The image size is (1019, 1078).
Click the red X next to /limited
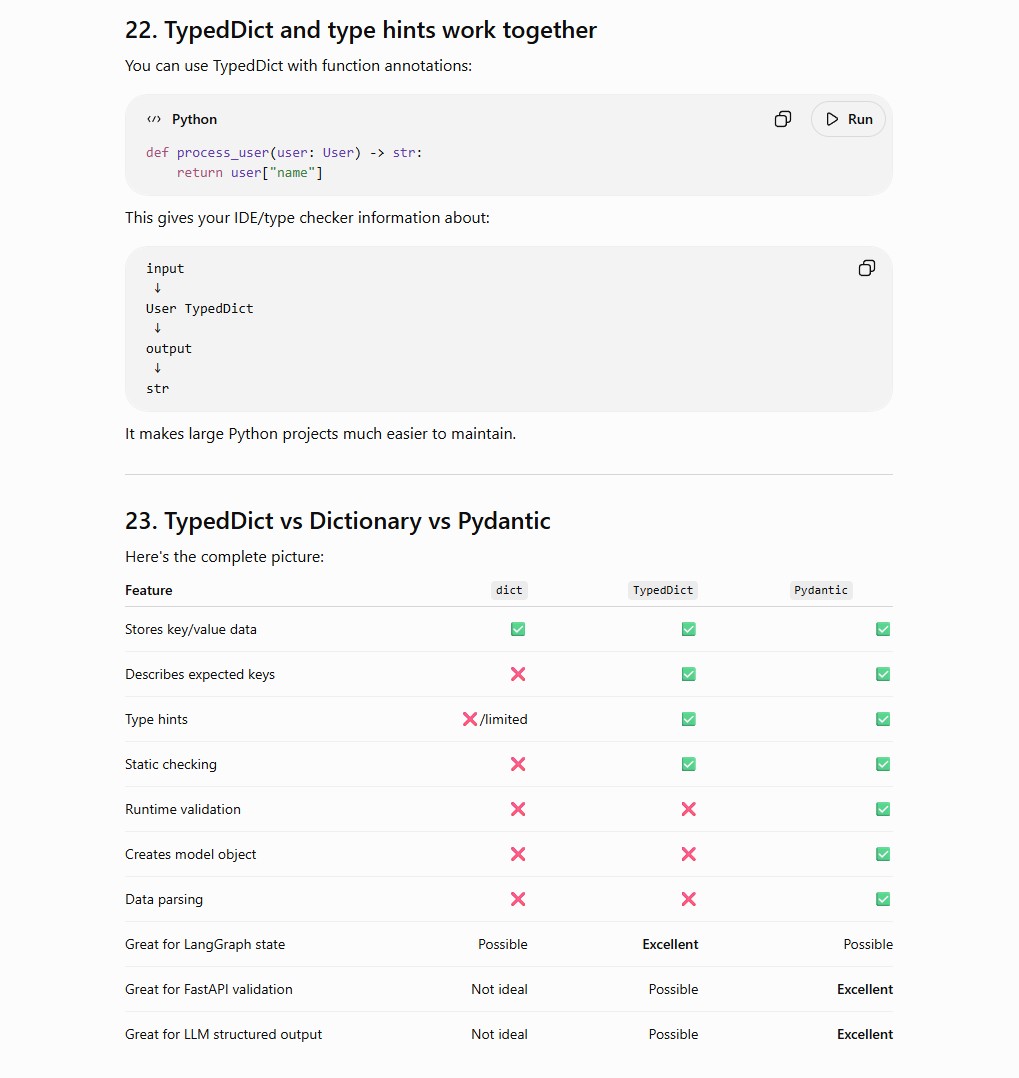click(470, 719)
